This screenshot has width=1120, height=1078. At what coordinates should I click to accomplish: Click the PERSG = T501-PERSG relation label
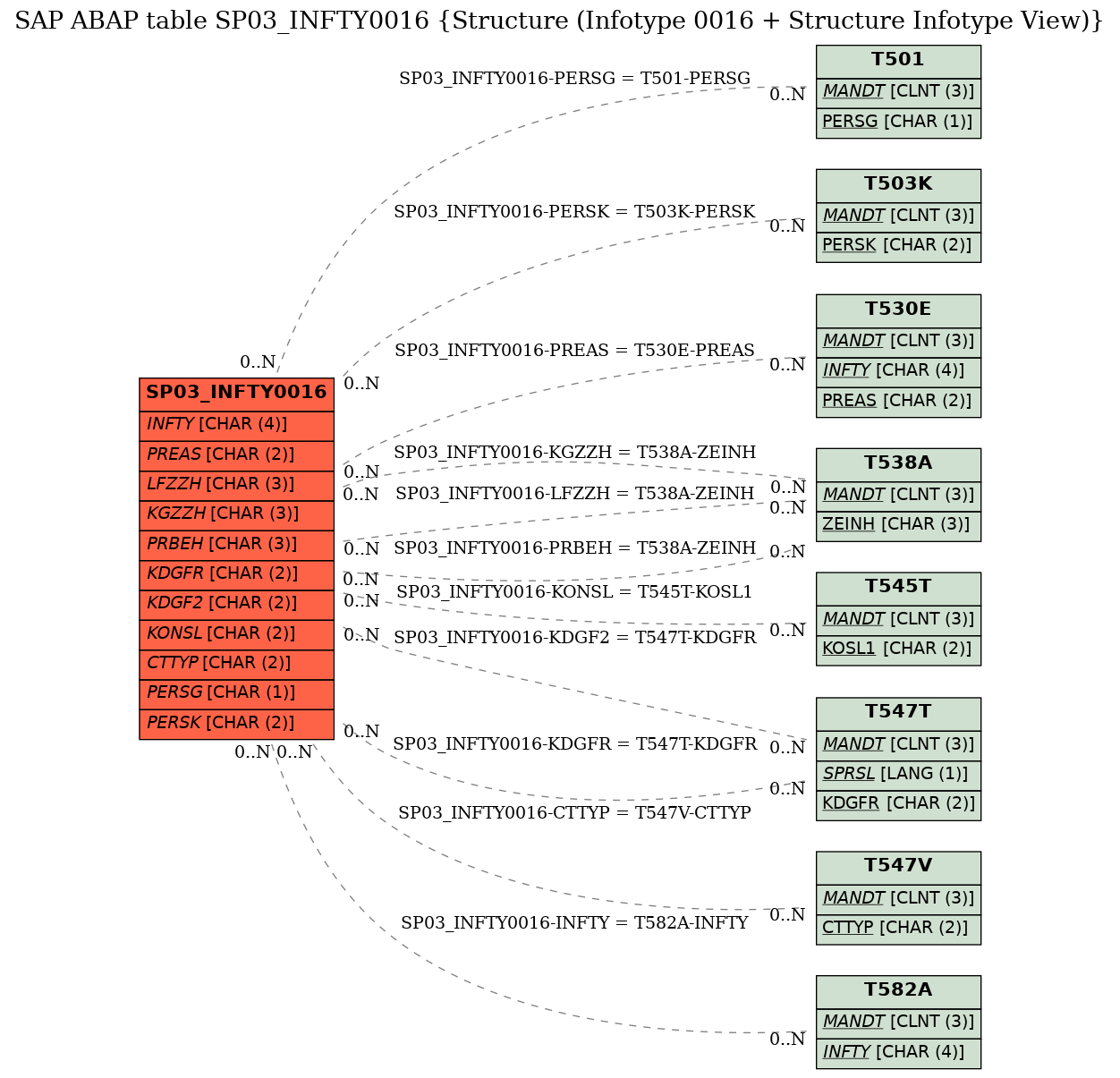574,79
